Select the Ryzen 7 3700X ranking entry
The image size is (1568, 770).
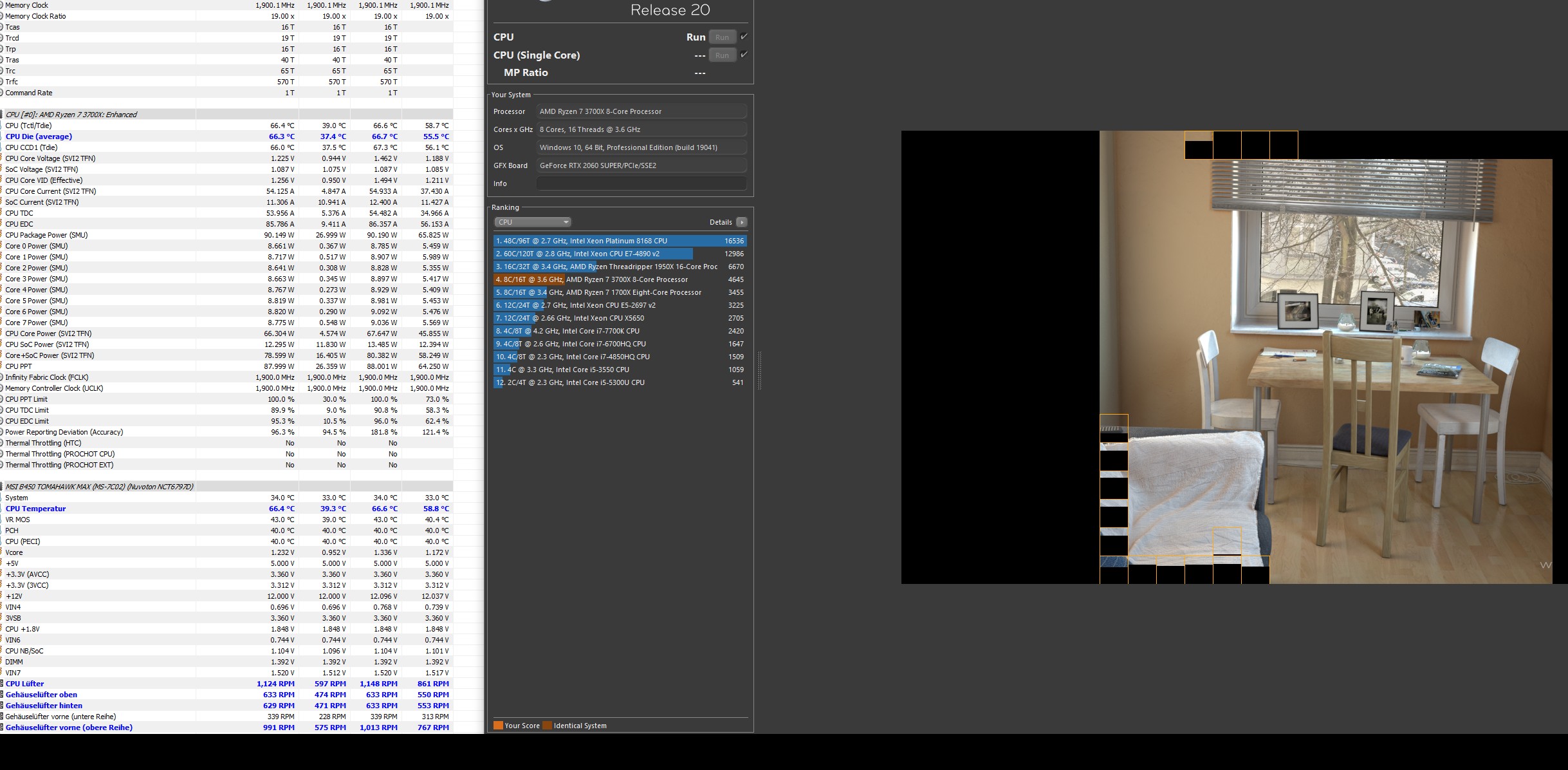(x=620, y=279)
